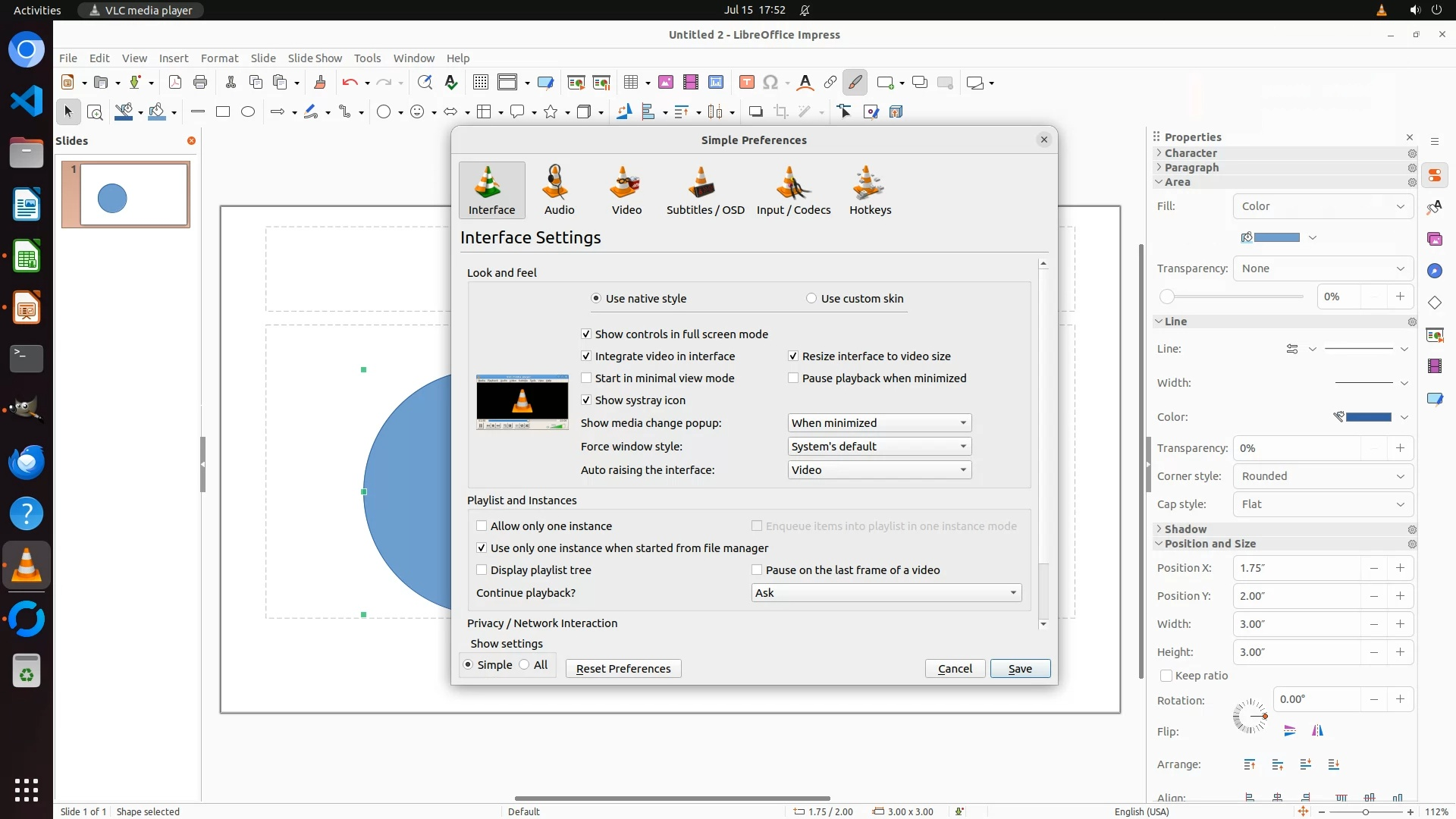
Task: Open Subtitles / OSD preferences category
Action: [x=704, y=190]
